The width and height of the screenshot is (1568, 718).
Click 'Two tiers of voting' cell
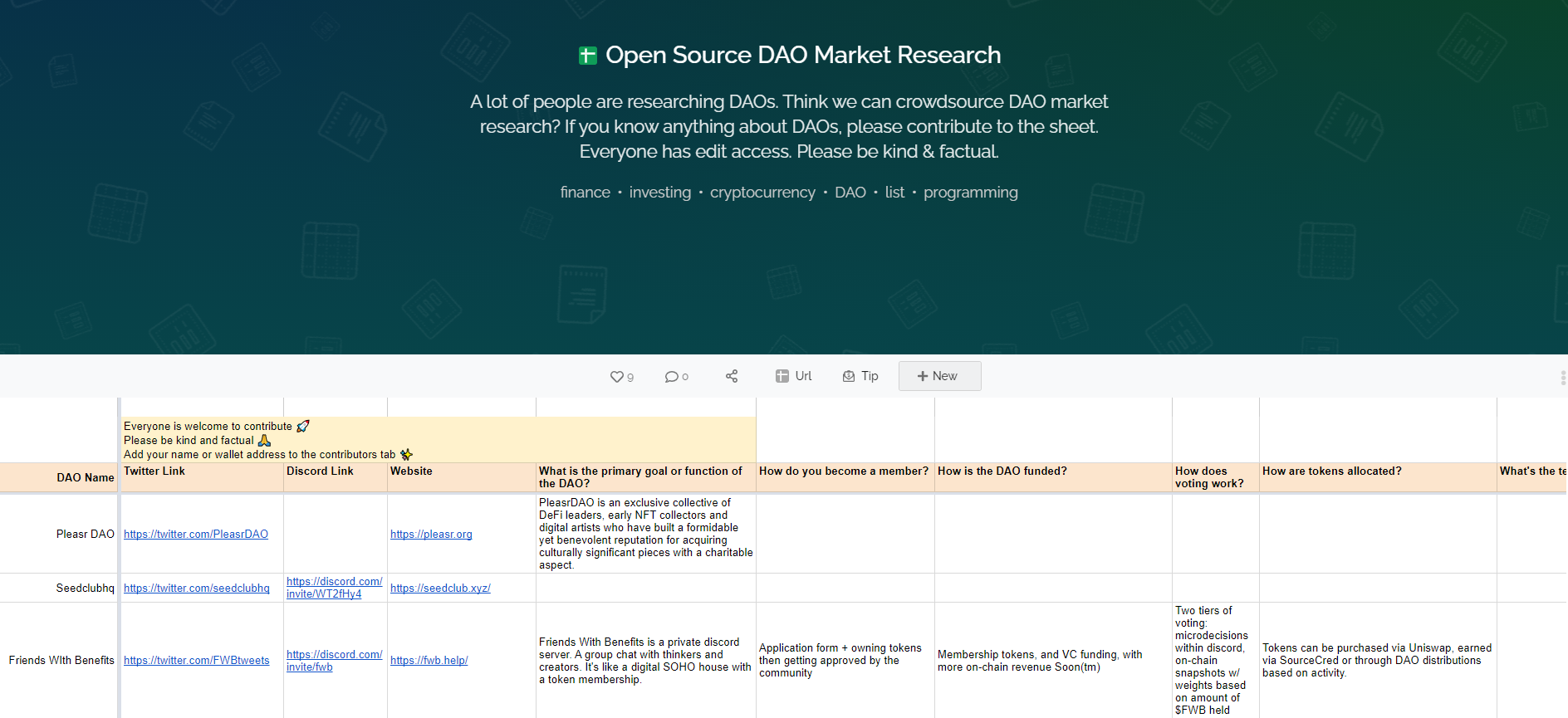1216,661
